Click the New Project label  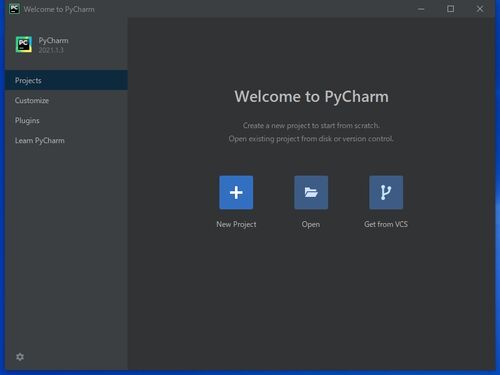[x=236, y=224]
